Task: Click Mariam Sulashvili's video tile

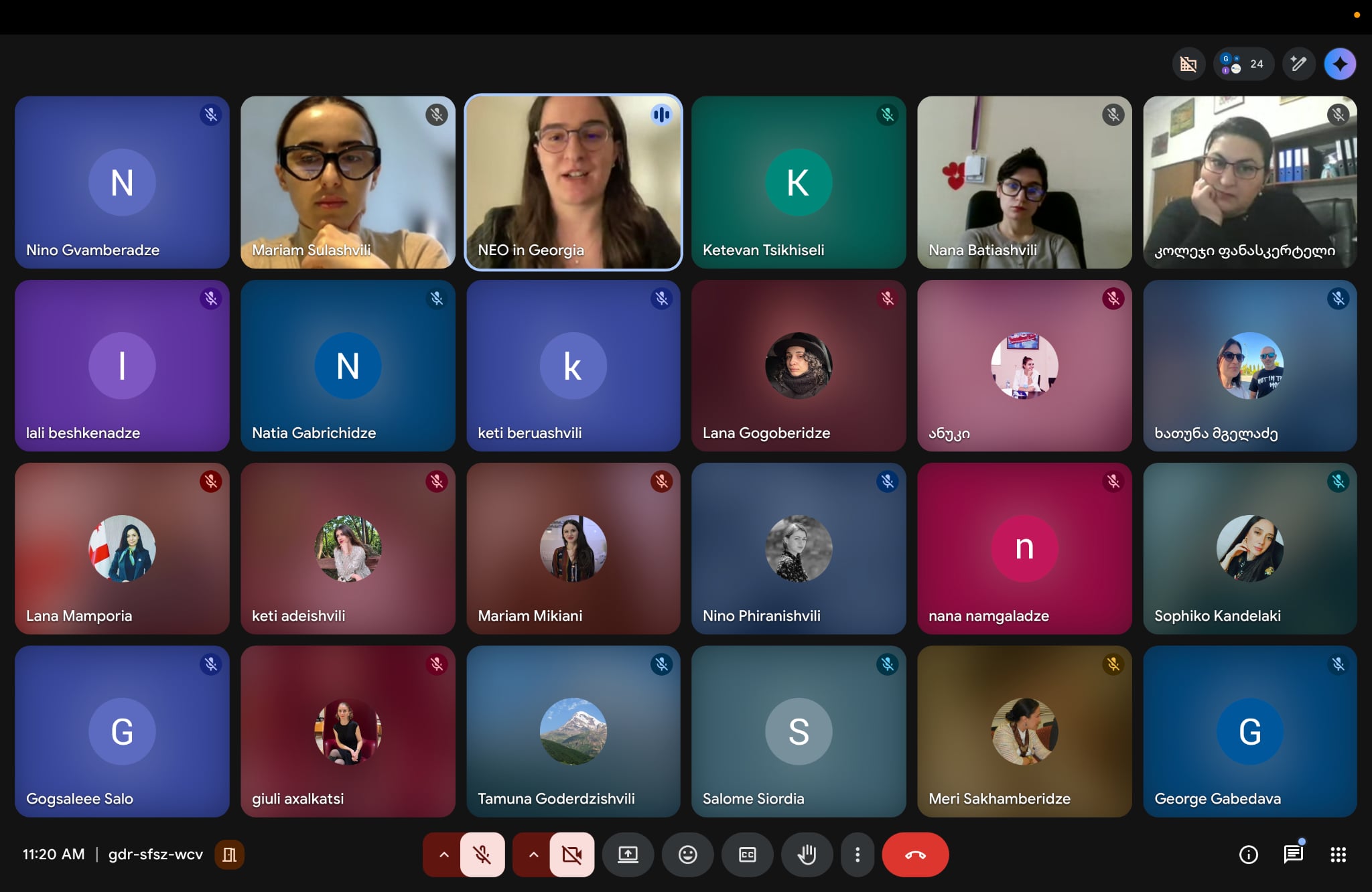Action: coord(348,182)
